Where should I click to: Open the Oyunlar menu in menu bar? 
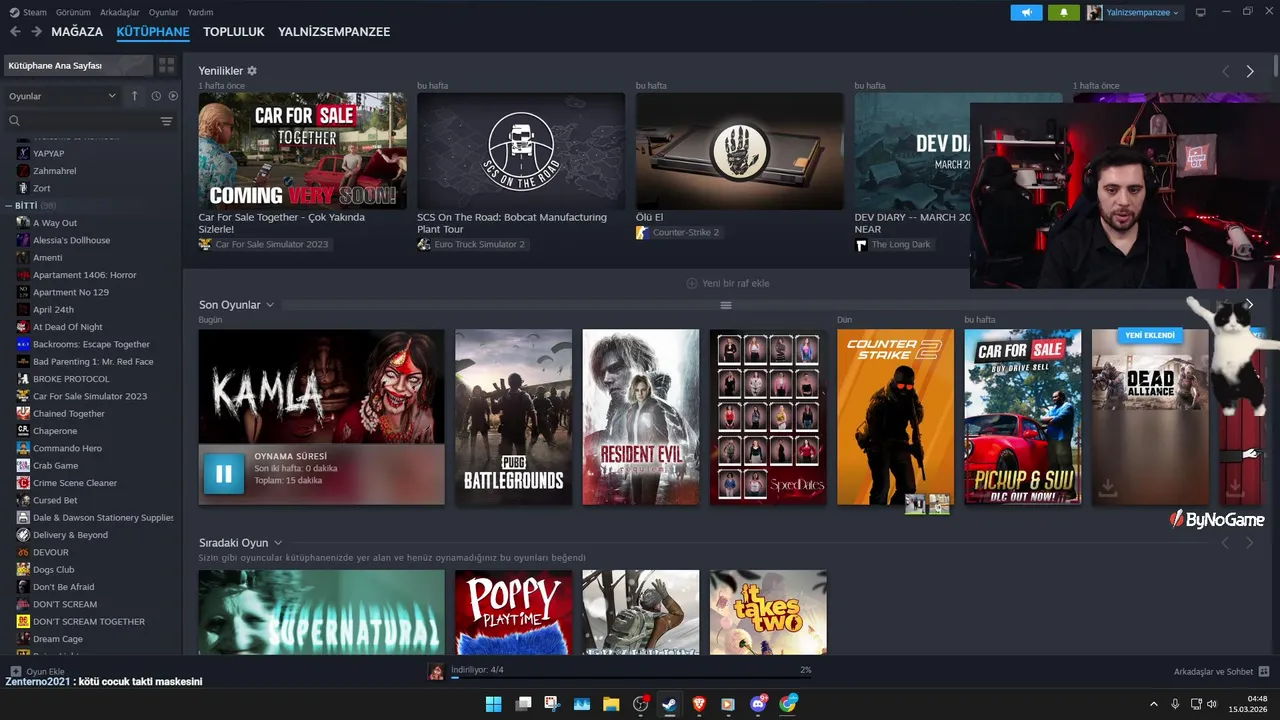coord(163,12)
